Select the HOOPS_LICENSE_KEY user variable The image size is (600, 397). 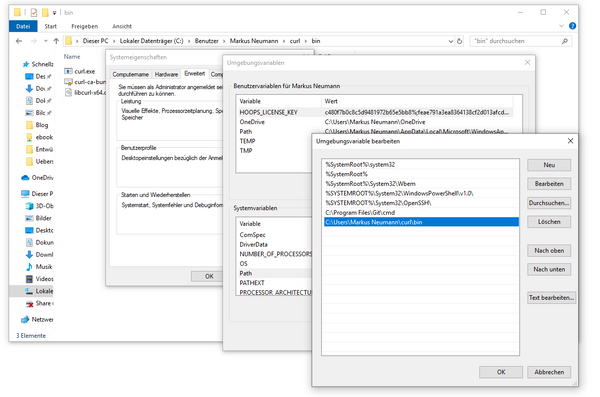pos(375,112)
